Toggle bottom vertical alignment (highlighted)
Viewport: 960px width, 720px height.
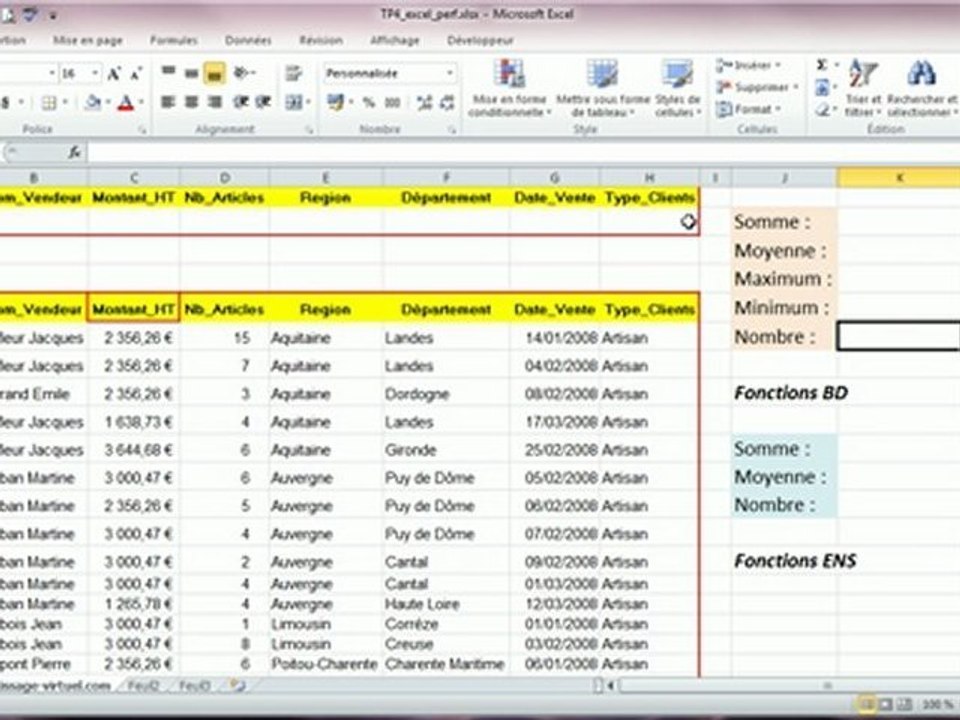214,73
